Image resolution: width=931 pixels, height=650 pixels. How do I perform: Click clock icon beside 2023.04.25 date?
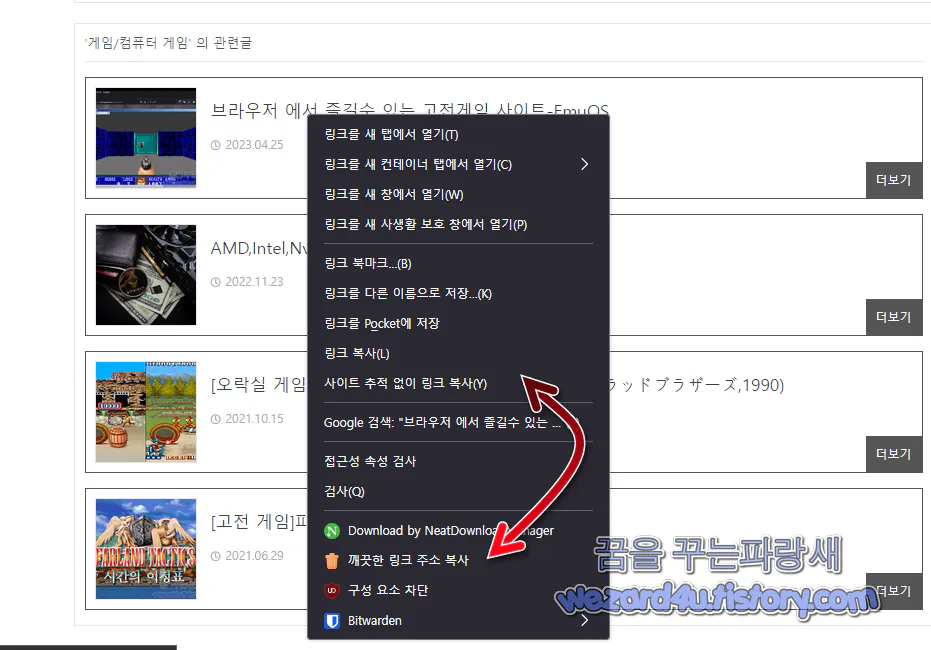(x=216, y=145)
